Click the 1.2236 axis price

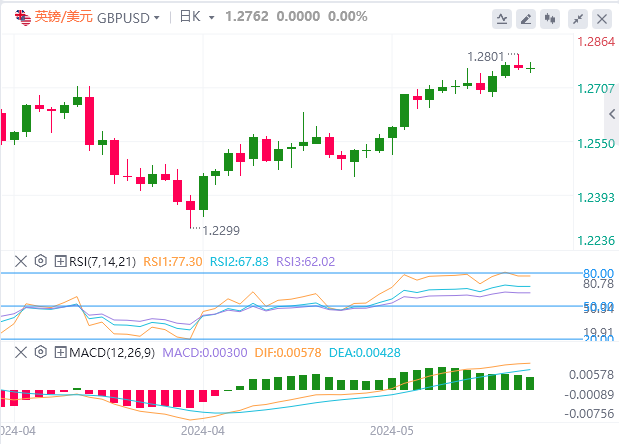coord(596,240)
